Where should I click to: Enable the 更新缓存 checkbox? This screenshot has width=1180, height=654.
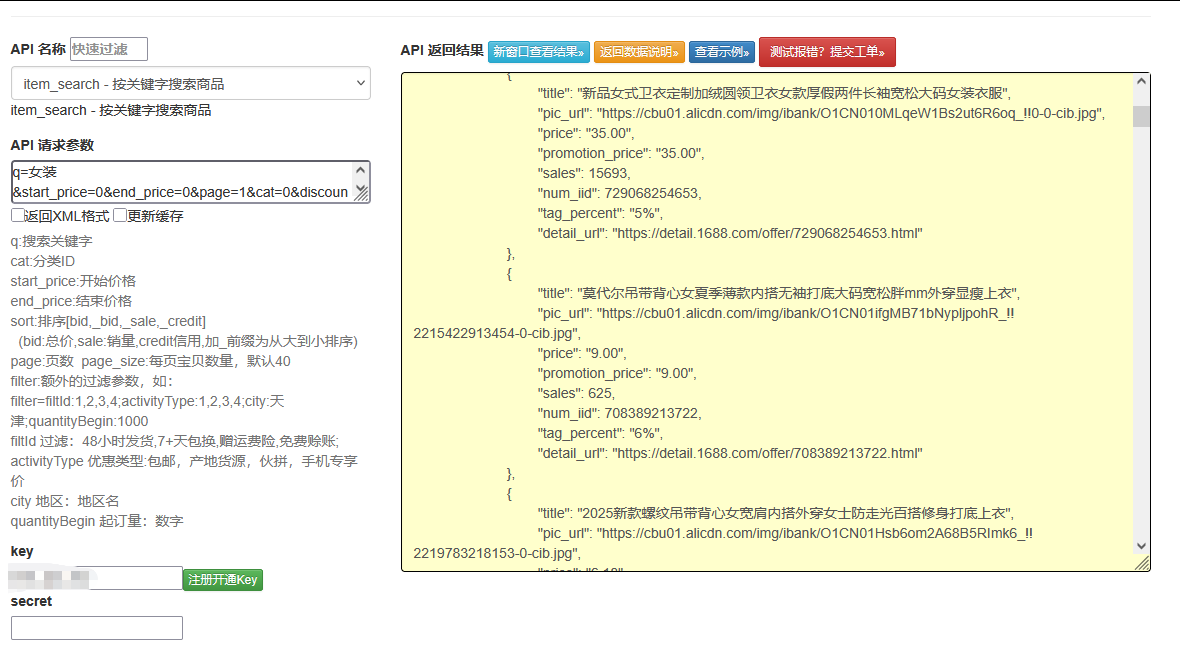(x=120, y=215)
